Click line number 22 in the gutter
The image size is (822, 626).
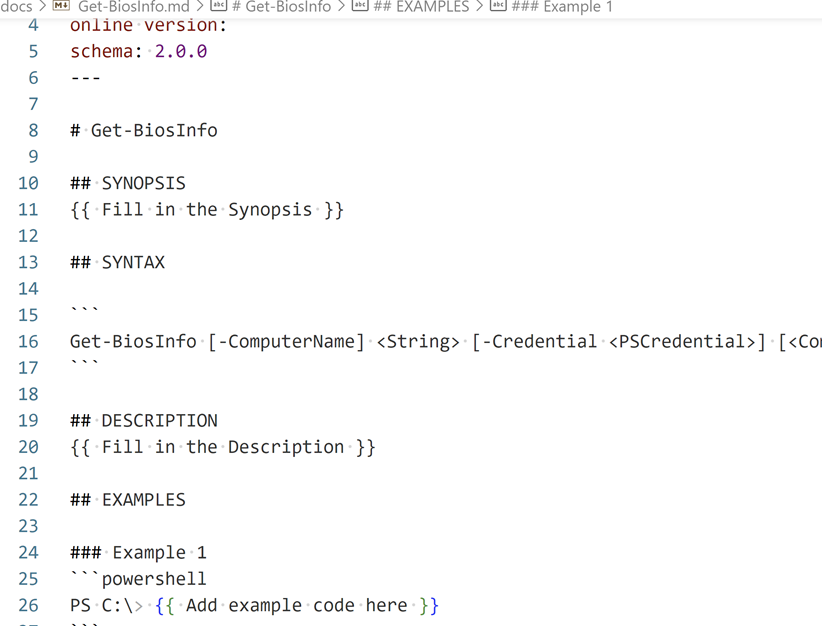[28, 500]
